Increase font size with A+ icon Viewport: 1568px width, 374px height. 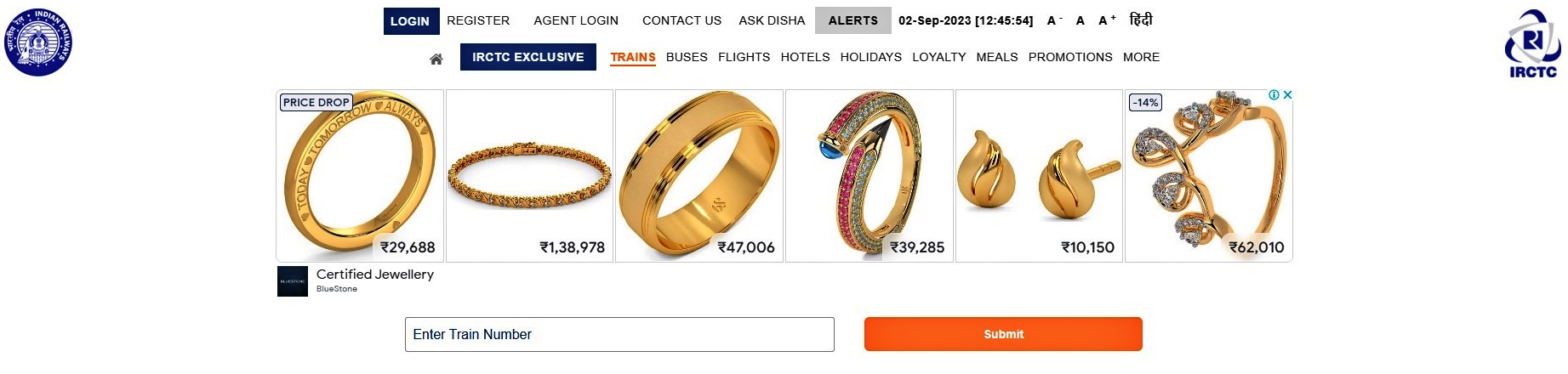pyautogui.click(x=1107, y=20)
